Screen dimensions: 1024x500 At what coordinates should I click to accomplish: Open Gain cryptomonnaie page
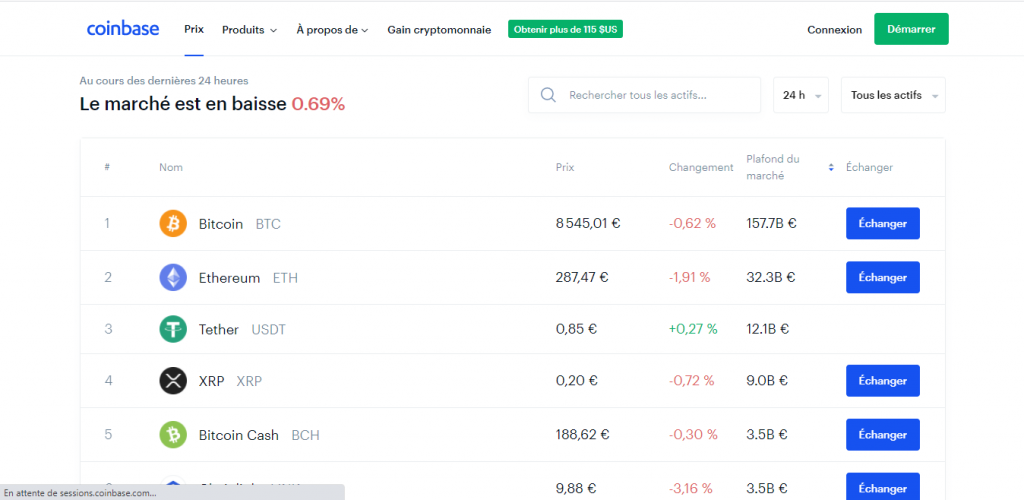tap(439, 30)
